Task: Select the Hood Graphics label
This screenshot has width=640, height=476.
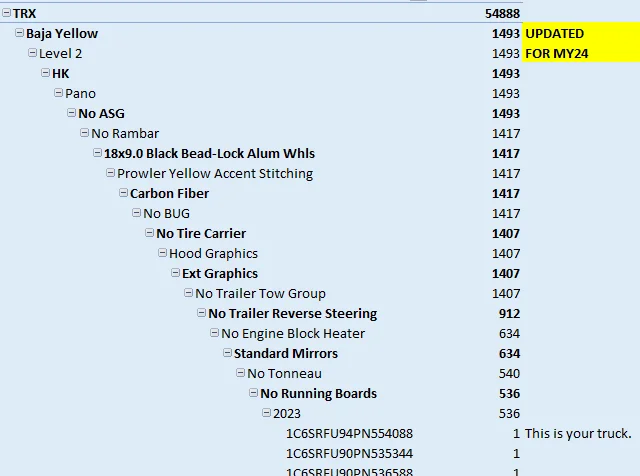Action: (x=213, y=254)
